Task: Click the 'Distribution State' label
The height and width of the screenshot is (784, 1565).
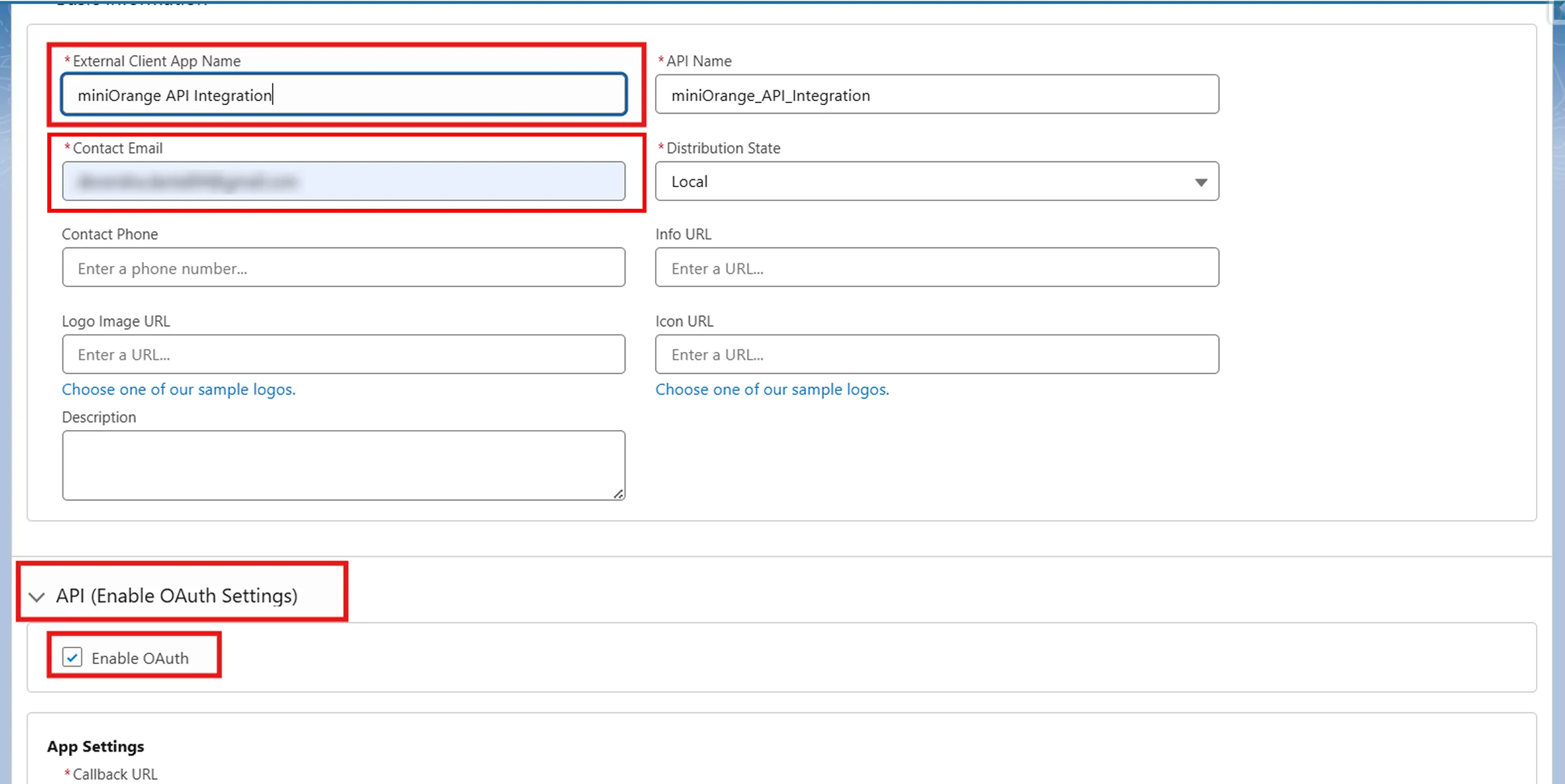Action: pos(723,148)
